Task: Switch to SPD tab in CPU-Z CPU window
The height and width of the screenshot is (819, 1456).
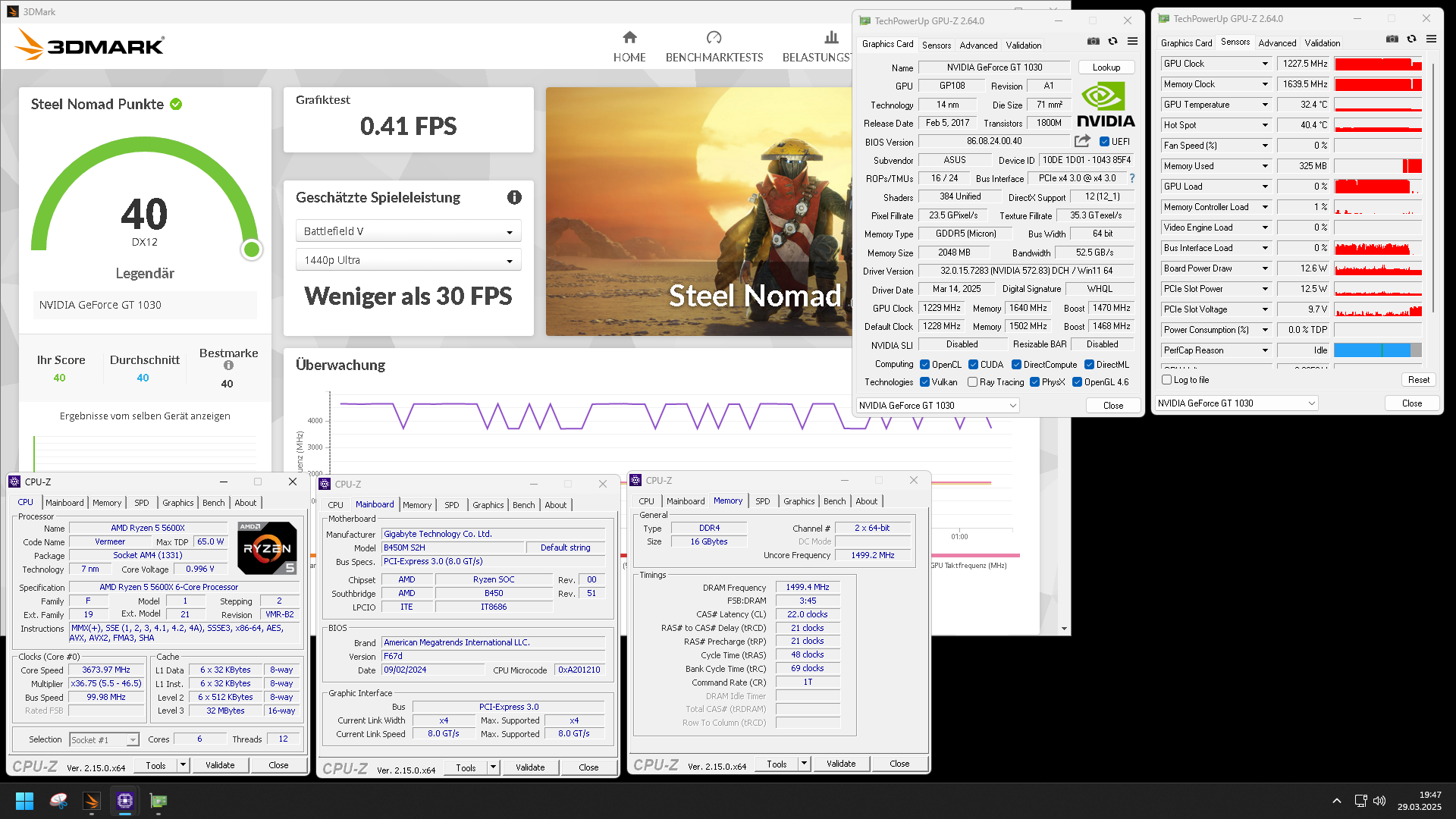Action: pyautogui.click(x=142, y=503)
